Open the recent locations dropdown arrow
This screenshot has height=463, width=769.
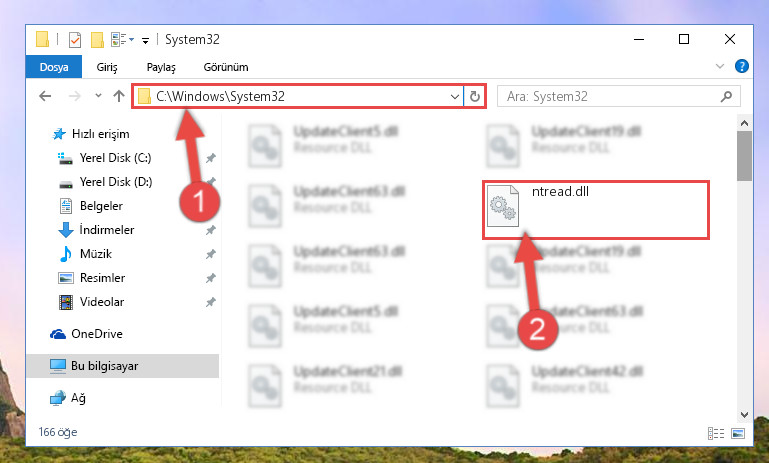[98, 96]
